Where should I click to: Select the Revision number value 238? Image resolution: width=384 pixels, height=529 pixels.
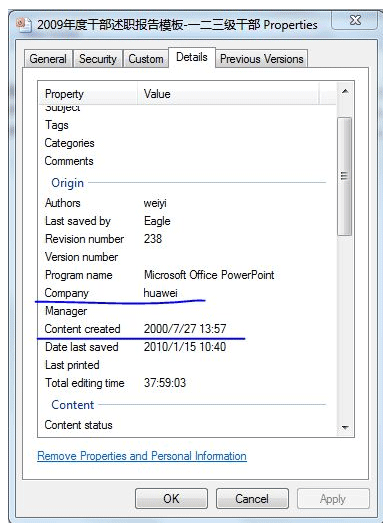point(153,239)
